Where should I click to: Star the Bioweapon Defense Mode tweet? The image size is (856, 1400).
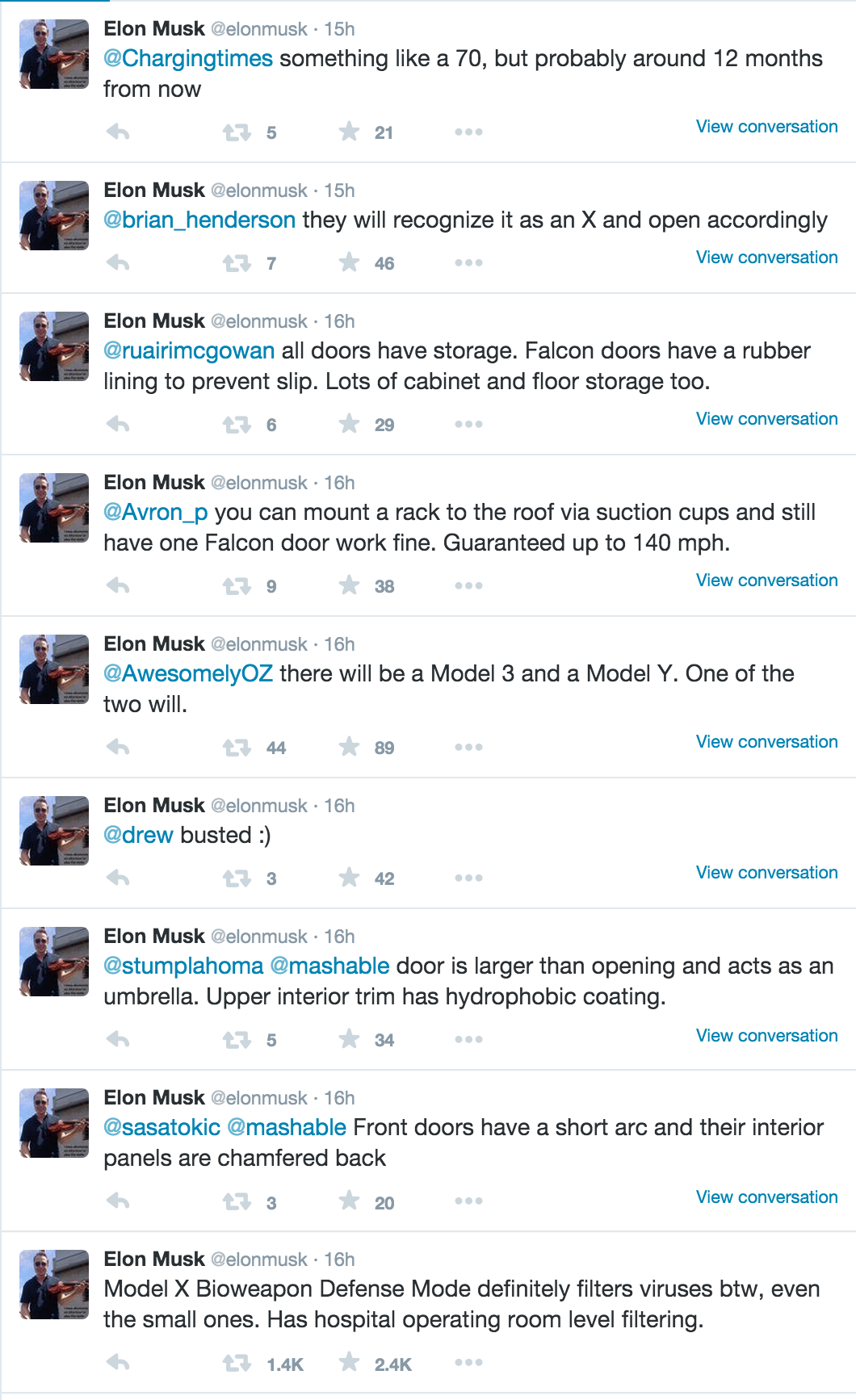pyautogui.click(x=349, y=1363)
